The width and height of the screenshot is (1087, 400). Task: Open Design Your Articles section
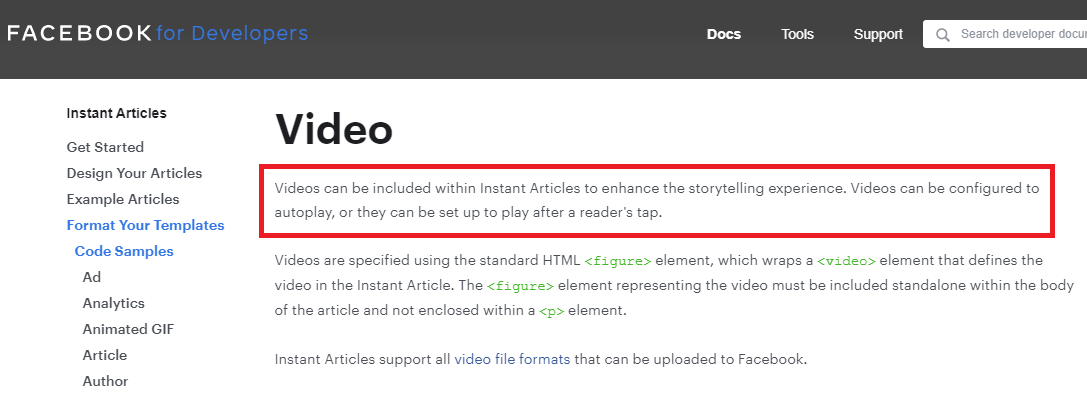[x=134, y=173]
